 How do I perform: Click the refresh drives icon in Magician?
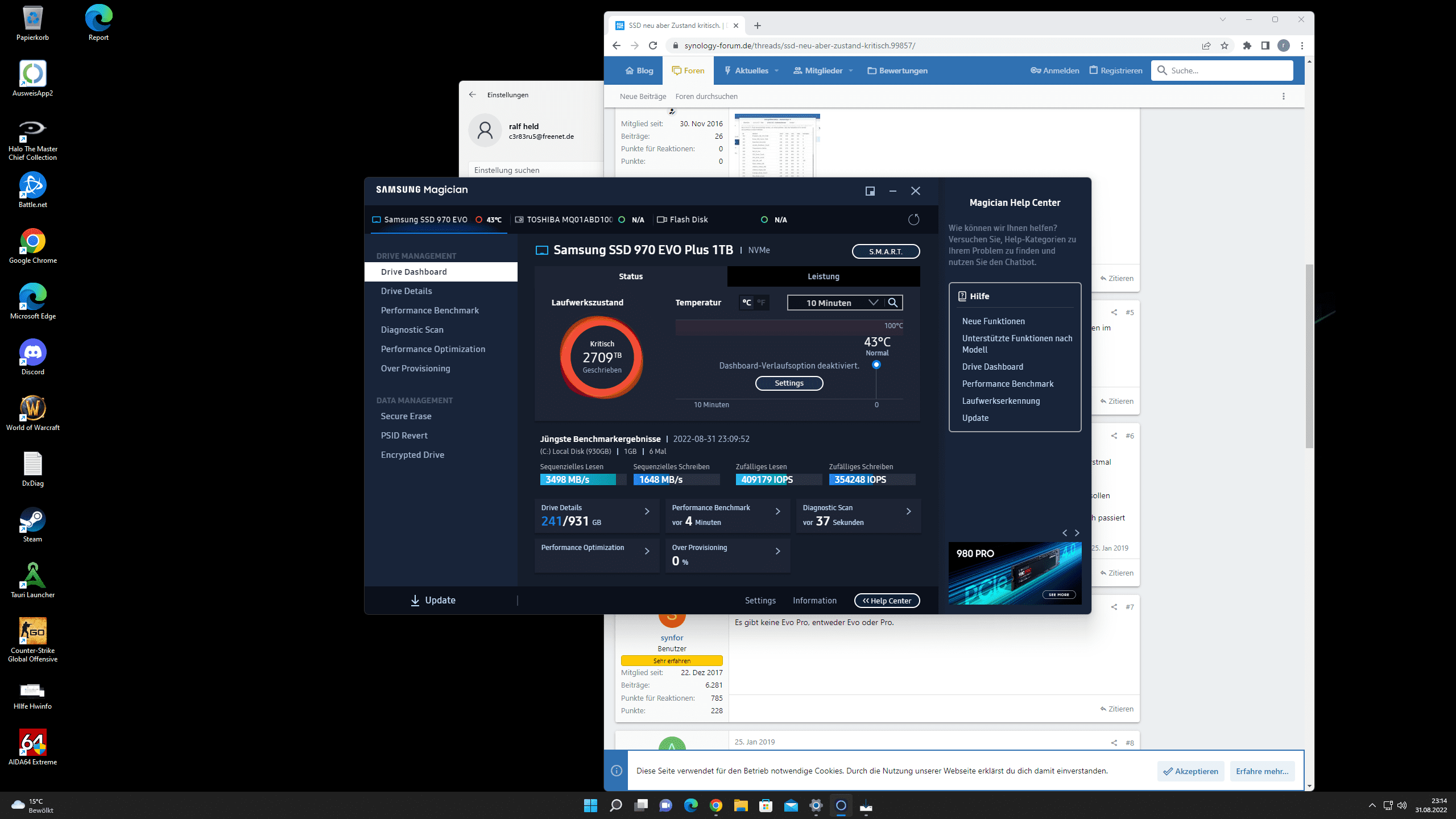click(913, 220)
